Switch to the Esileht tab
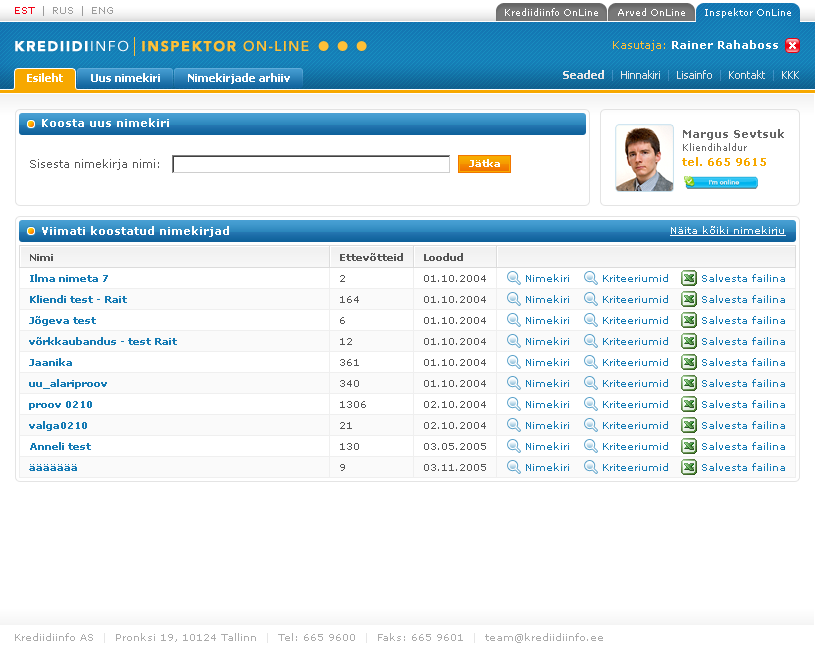The image size is (815, 650). [45, 78]
